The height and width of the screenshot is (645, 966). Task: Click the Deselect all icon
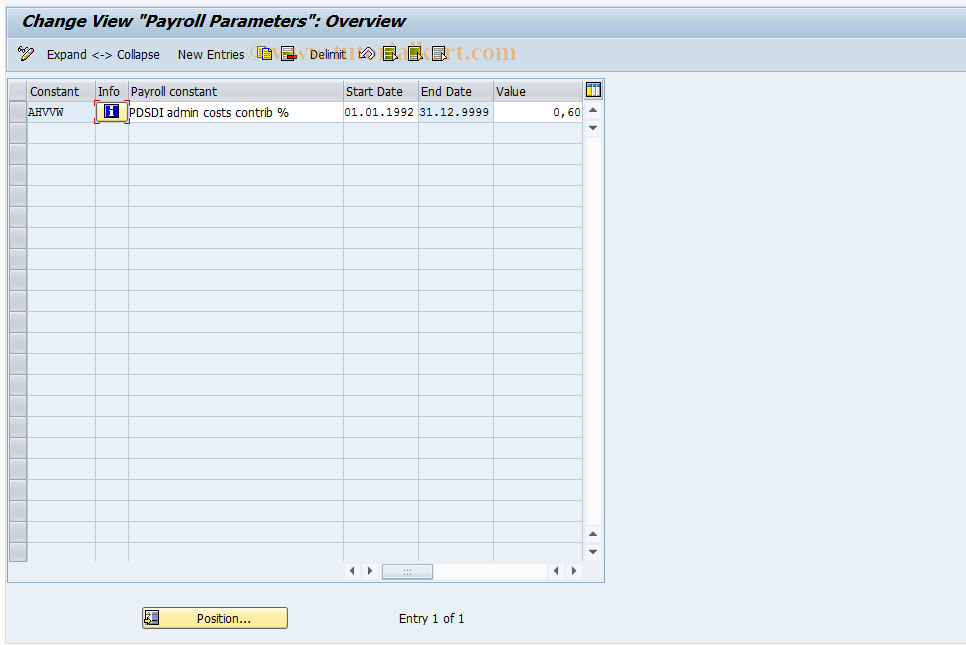[439, 54]
